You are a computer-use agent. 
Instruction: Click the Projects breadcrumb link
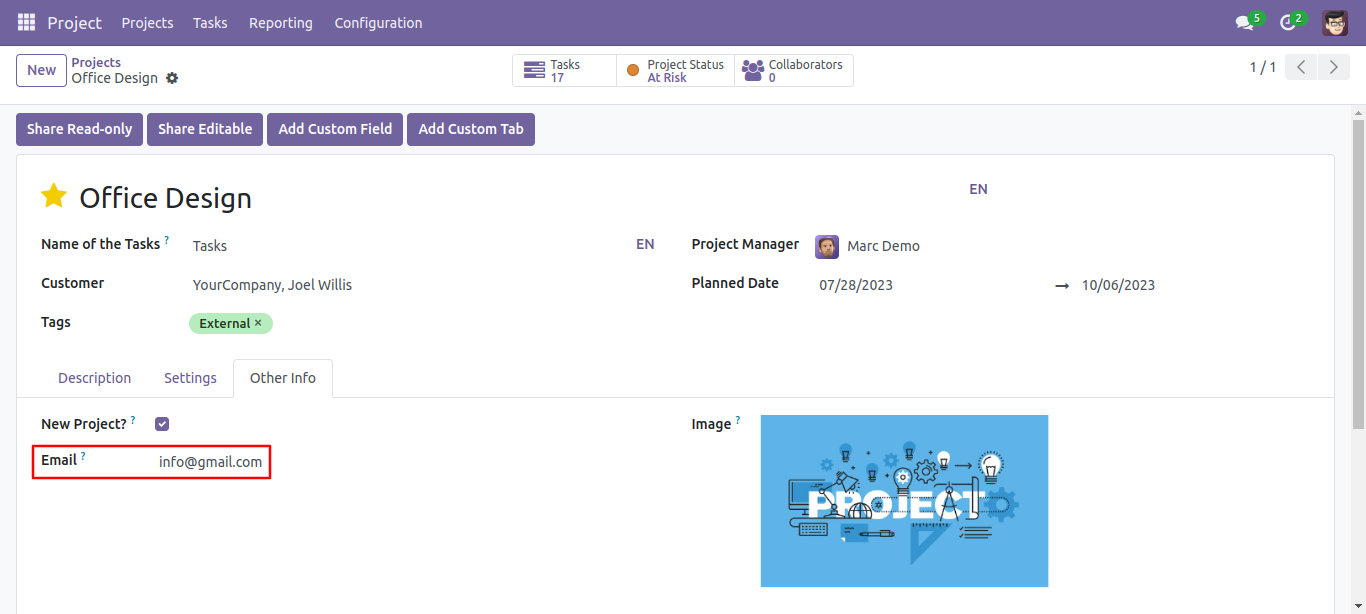click(x=96, y=62)
